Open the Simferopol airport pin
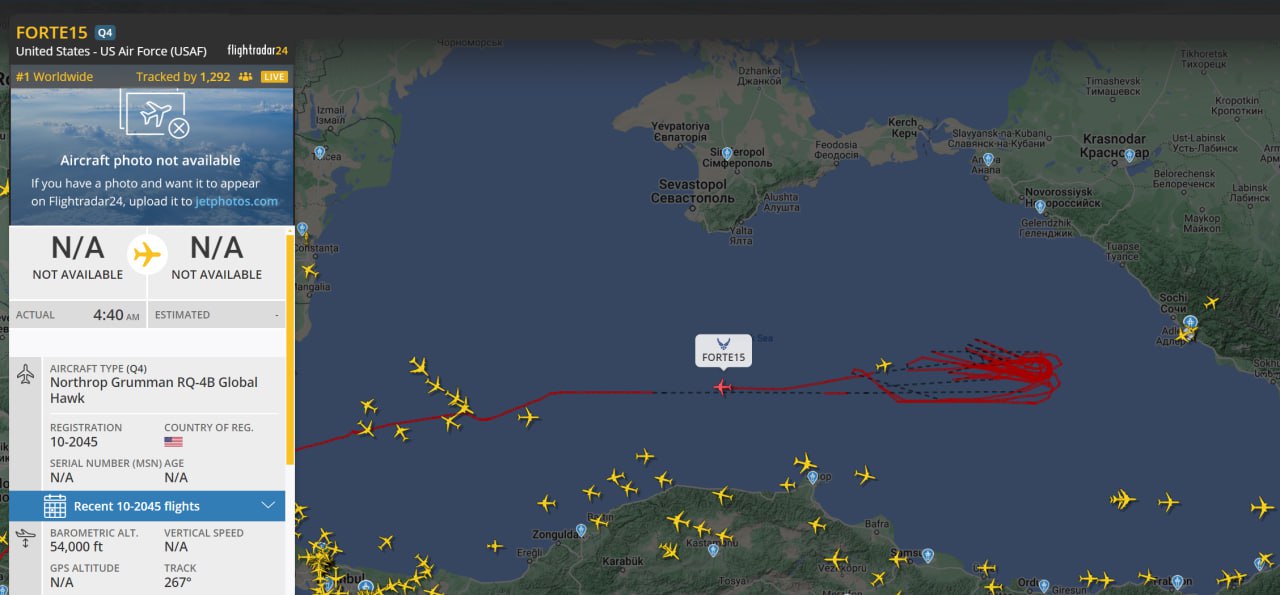Image resolution: width=1280 pixels, height=595 pixels. 727,153
